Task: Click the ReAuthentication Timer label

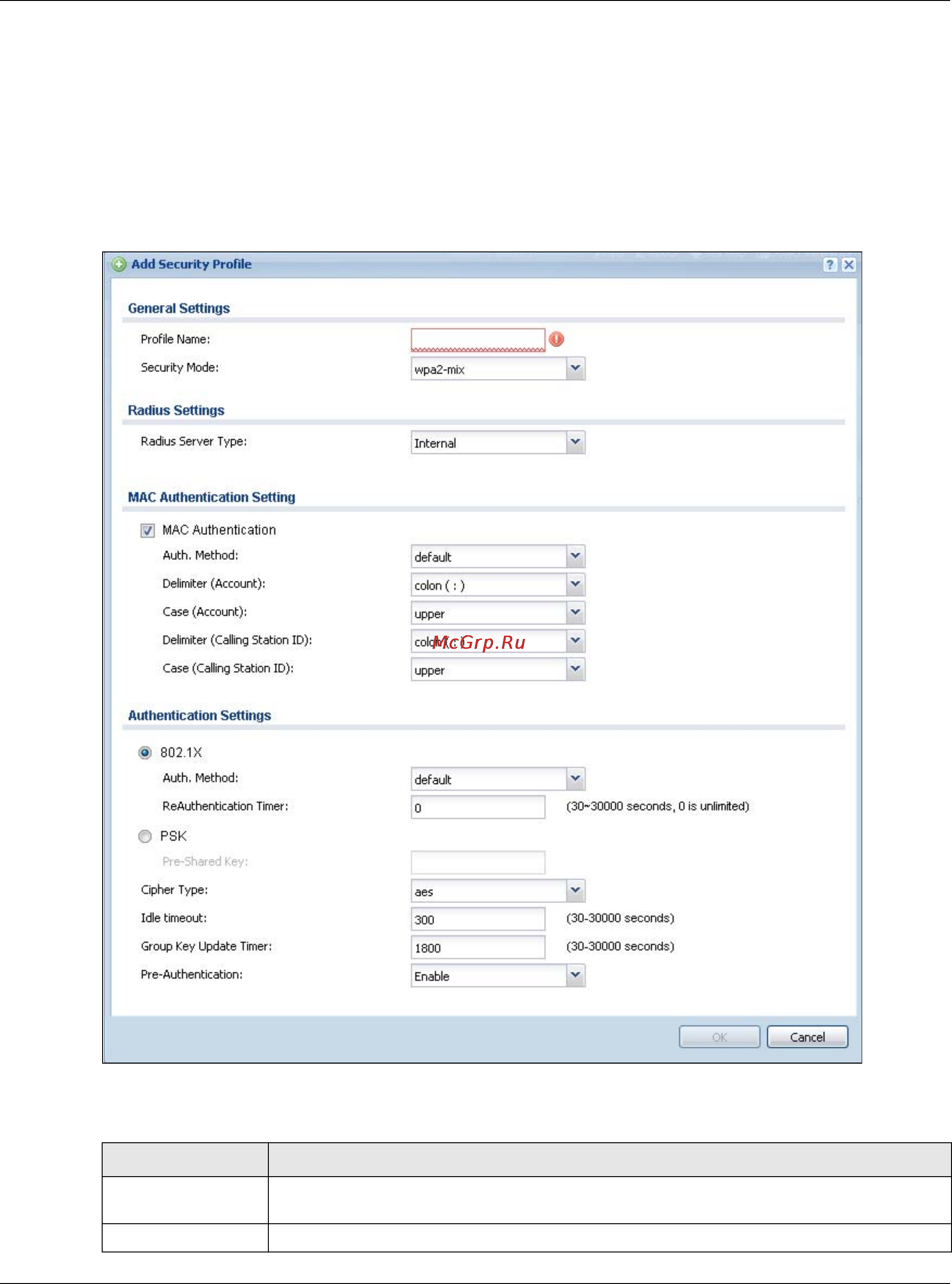Action: coord(226,806)
